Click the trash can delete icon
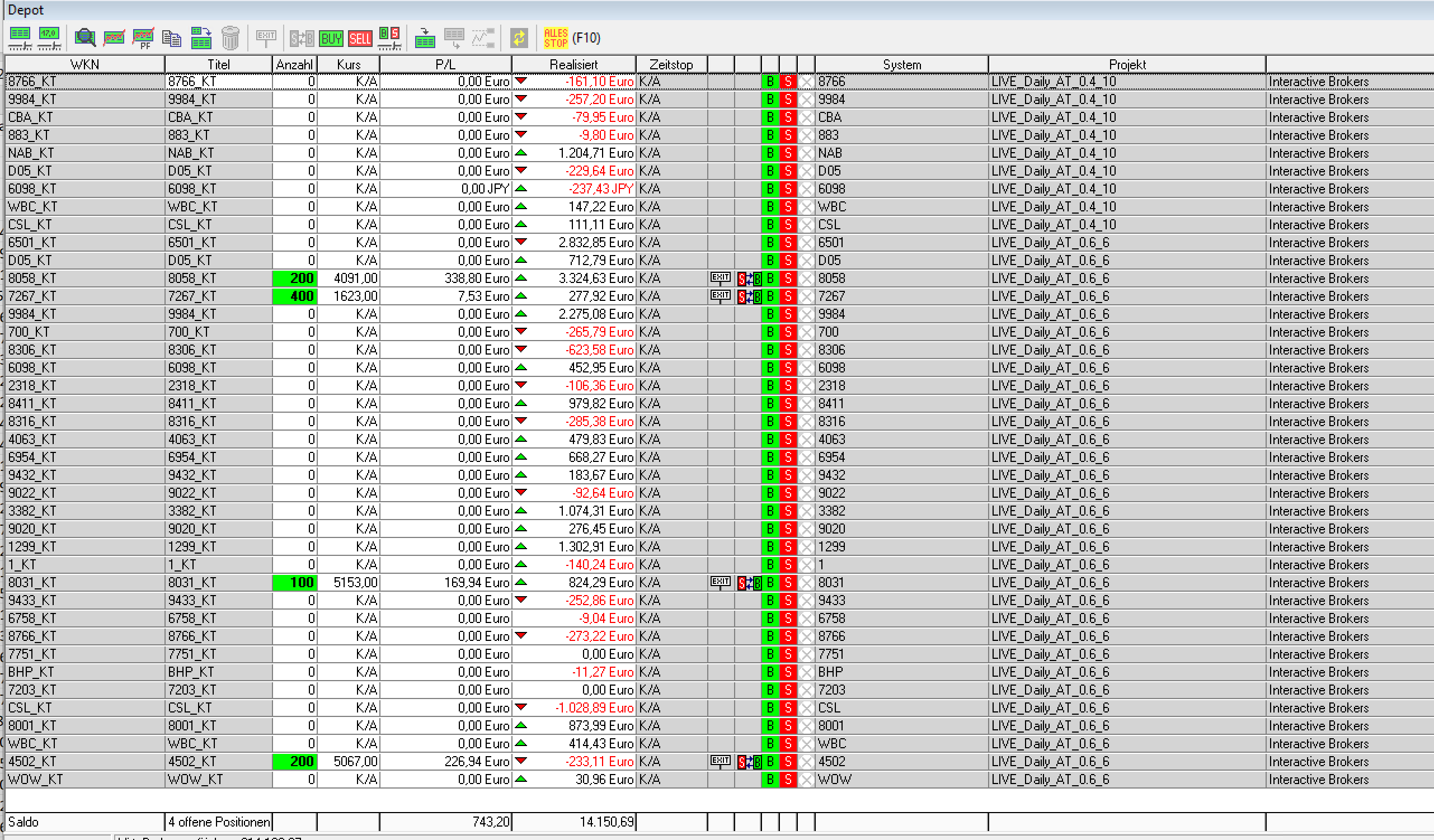Screen dimensions: 1434x840 230,39
